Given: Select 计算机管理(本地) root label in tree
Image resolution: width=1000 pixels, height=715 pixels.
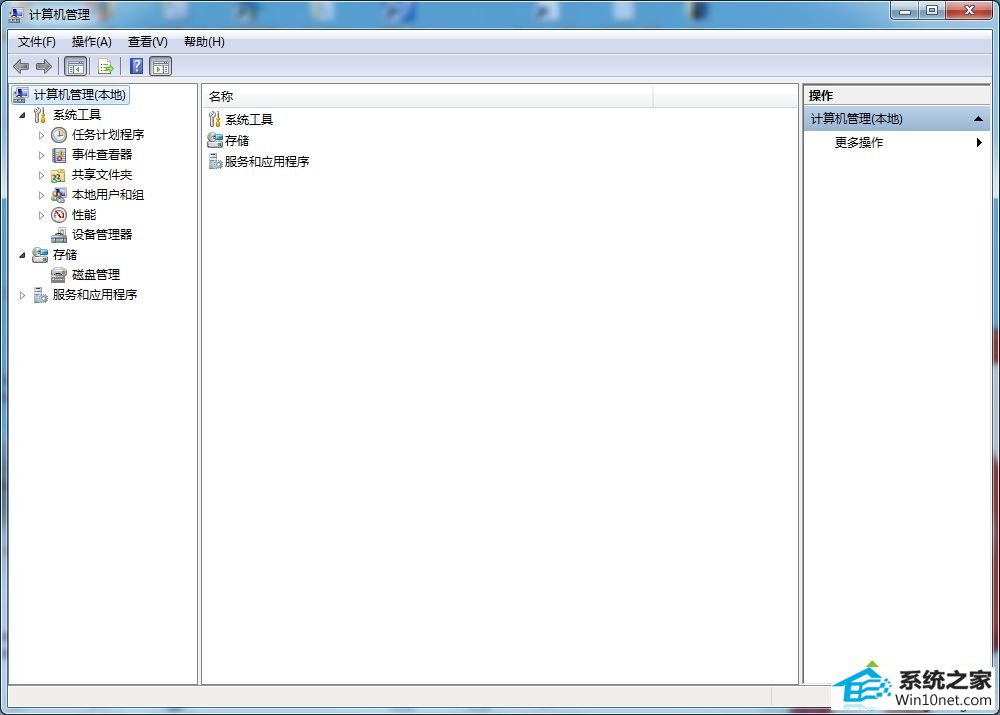Looking at the screenshot, I should click(80, 94).
